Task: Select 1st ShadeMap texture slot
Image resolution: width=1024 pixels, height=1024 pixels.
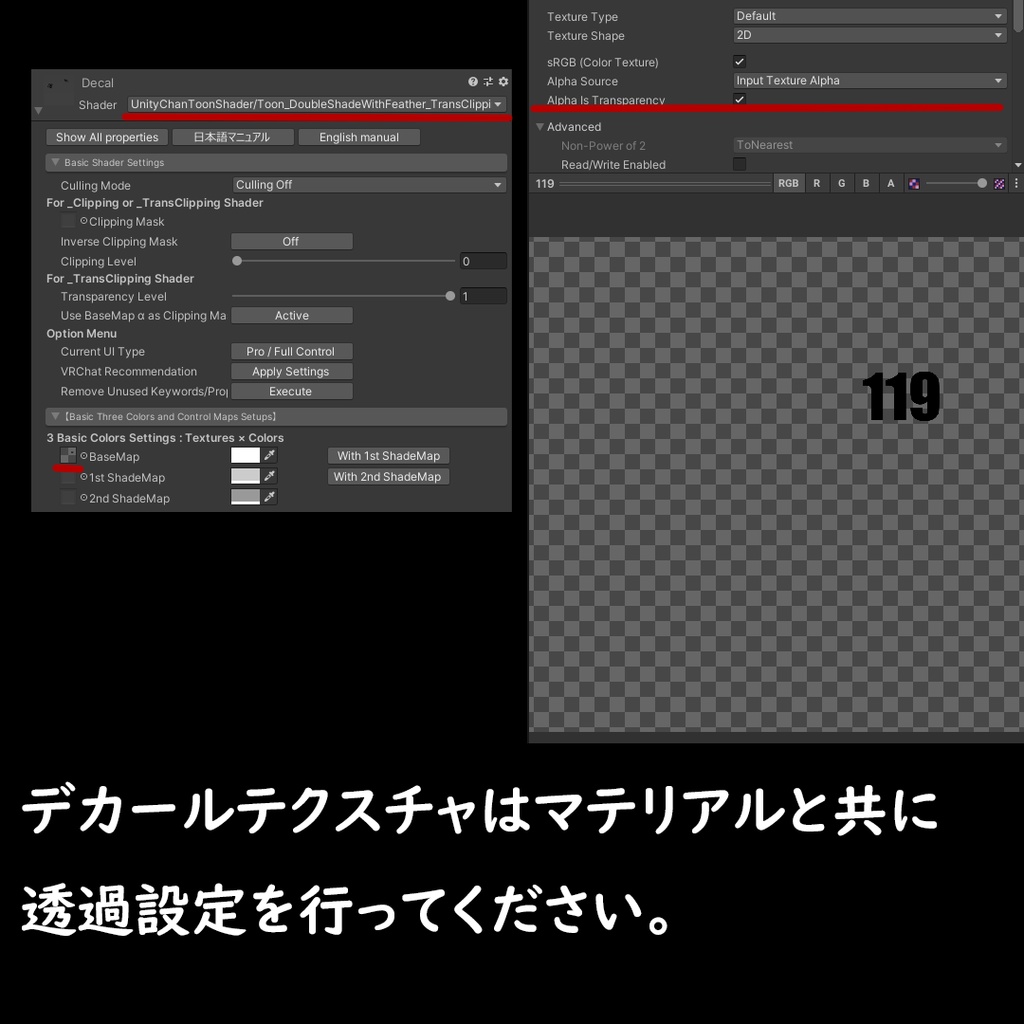Action: click(68, 477)
